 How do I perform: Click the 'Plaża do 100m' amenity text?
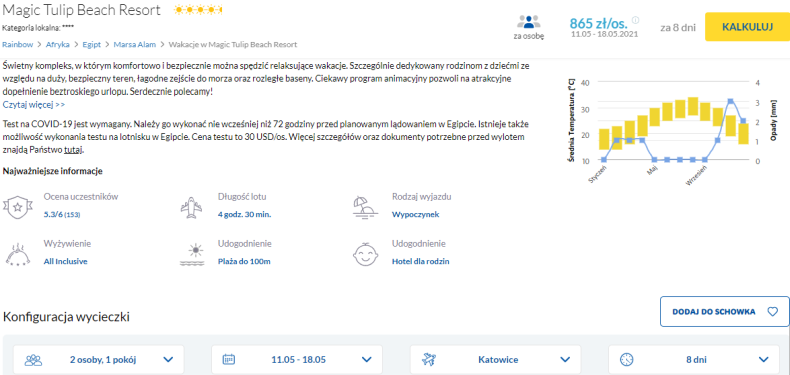[x=244, y=262]
